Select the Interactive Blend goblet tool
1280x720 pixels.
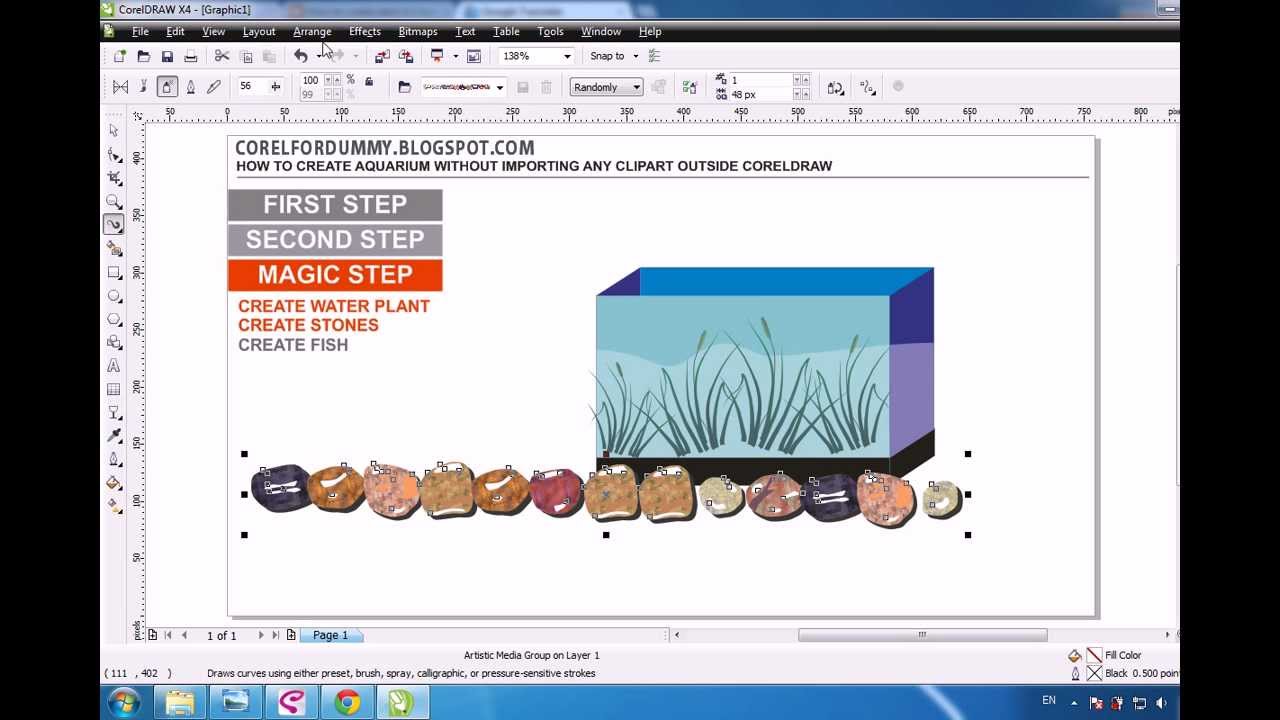pos(114,413)
